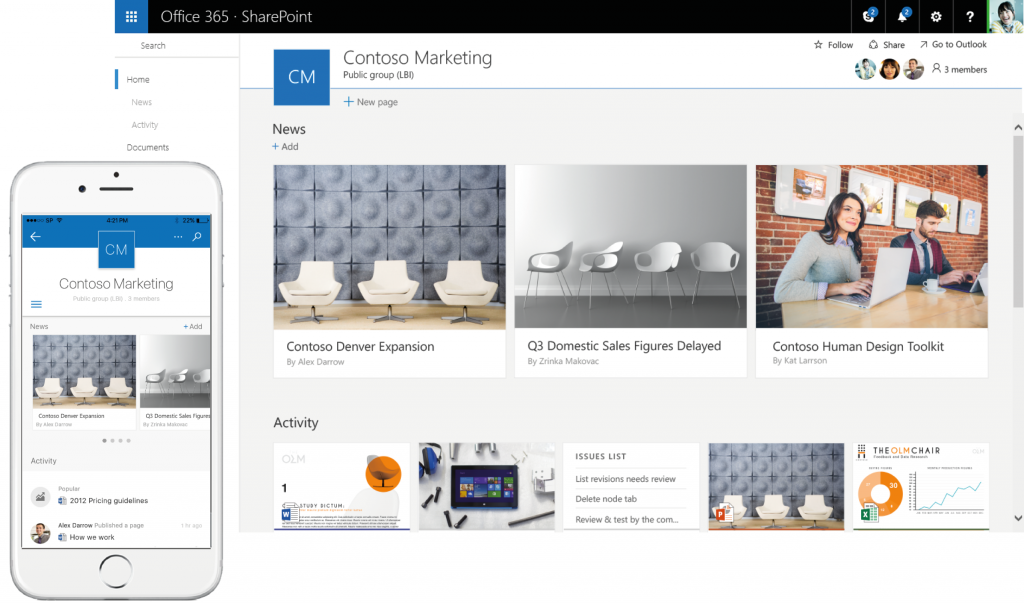Click the second member avatar in header
Image resolution: width=1024 pixels, height=603 pixels.
click(889, 69)
